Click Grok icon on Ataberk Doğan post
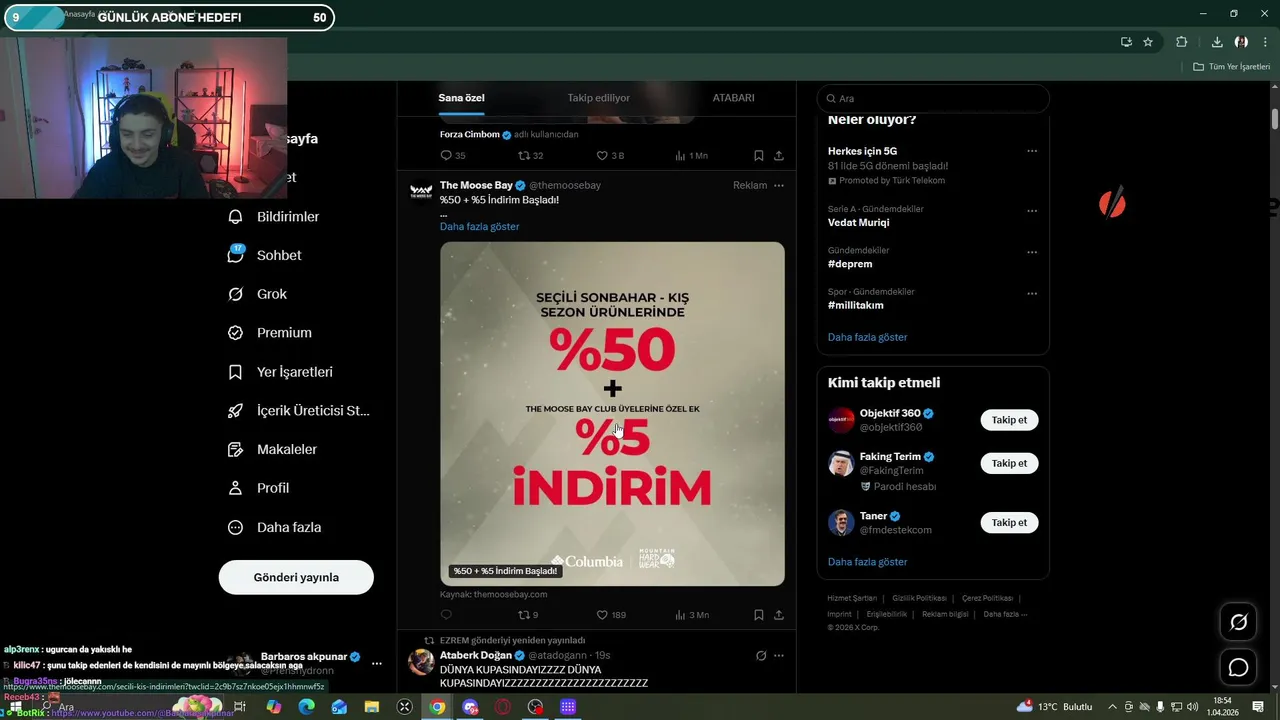Screen dimensions: 1280x720 coord(761,656)
